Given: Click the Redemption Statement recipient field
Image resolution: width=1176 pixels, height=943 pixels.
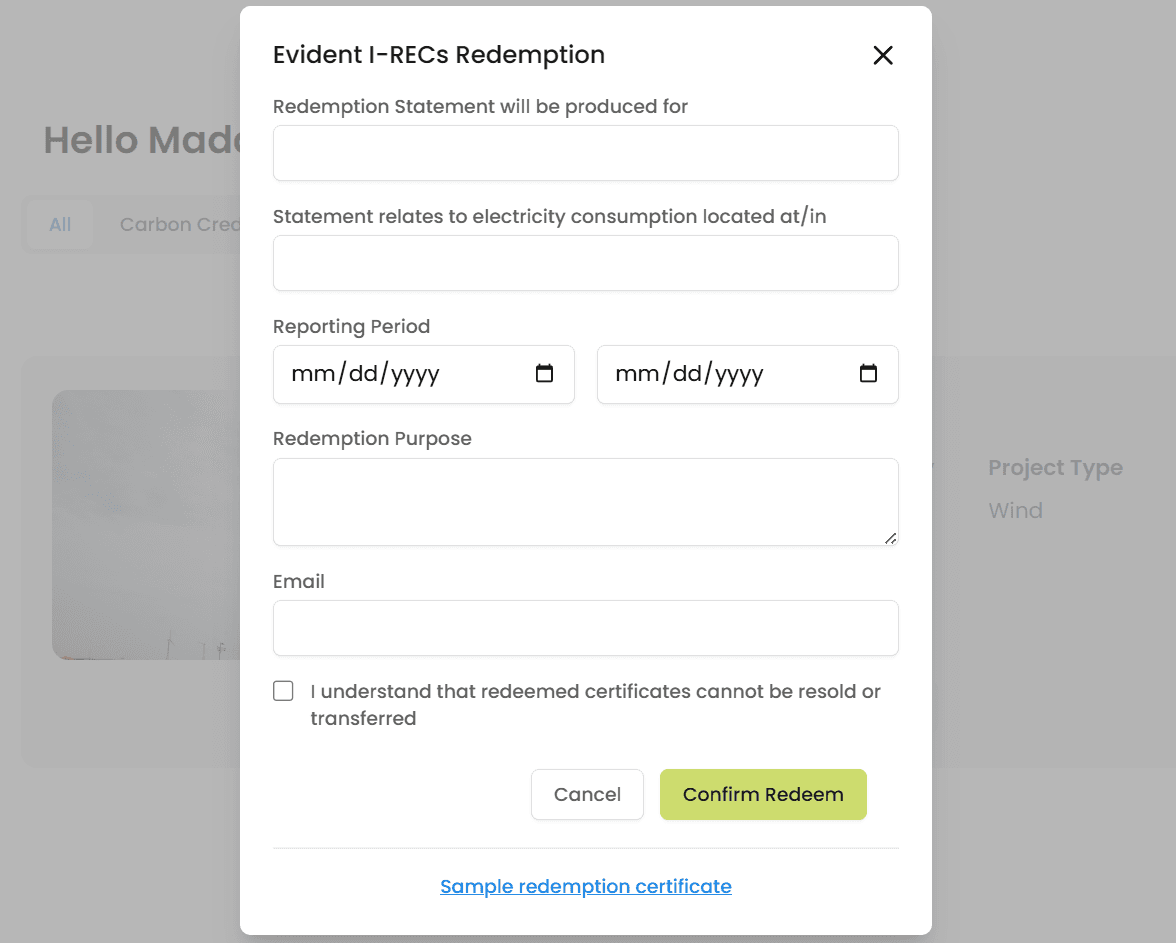Looking at the screenshot, I should (585, 152).
